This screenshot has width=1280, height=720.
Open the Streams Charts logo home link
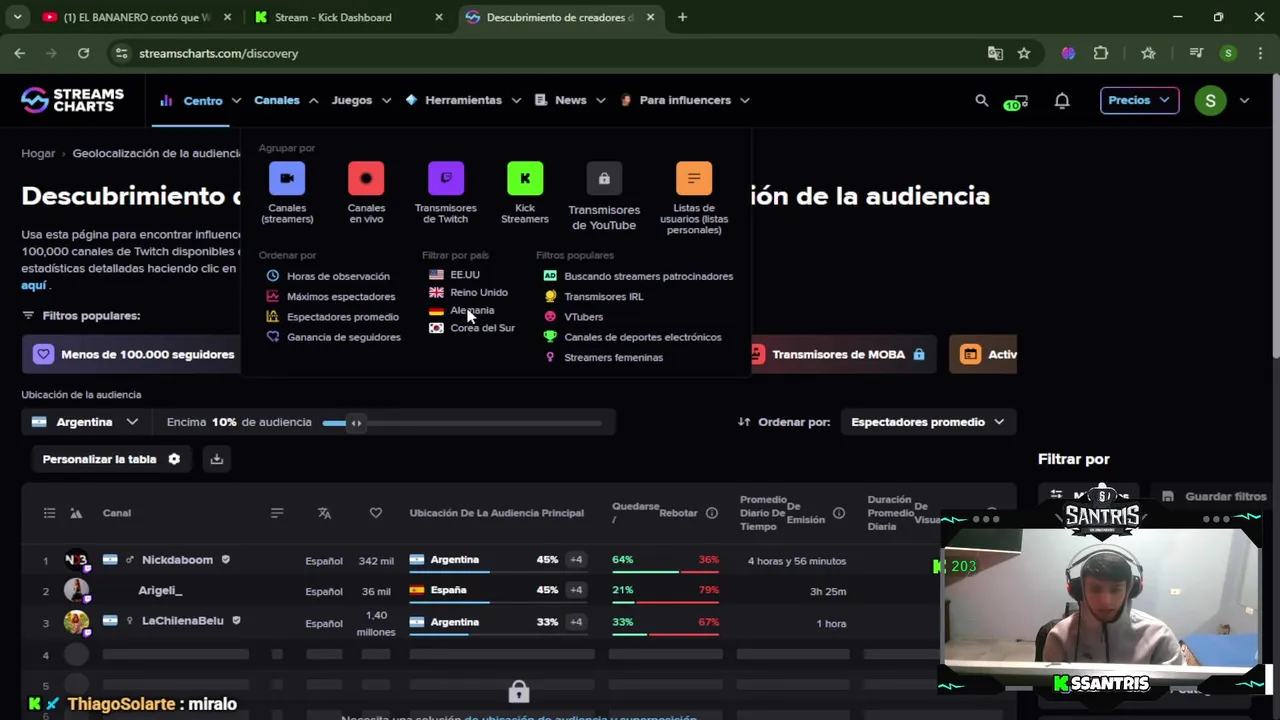coord(73,100)
